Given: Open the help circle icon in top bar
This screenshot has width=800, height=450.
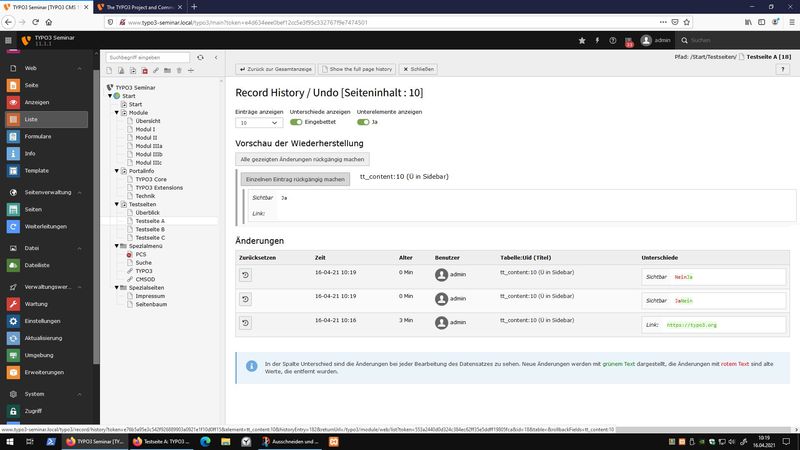Looking at the screenshot, I should tap(612, 40).
